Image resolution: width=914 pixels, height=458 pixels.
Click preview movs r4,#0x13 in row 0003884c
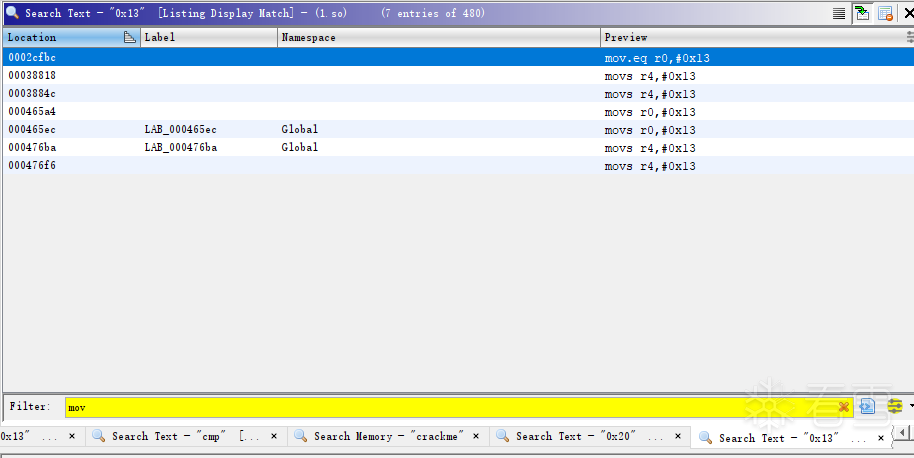point(650,94)
